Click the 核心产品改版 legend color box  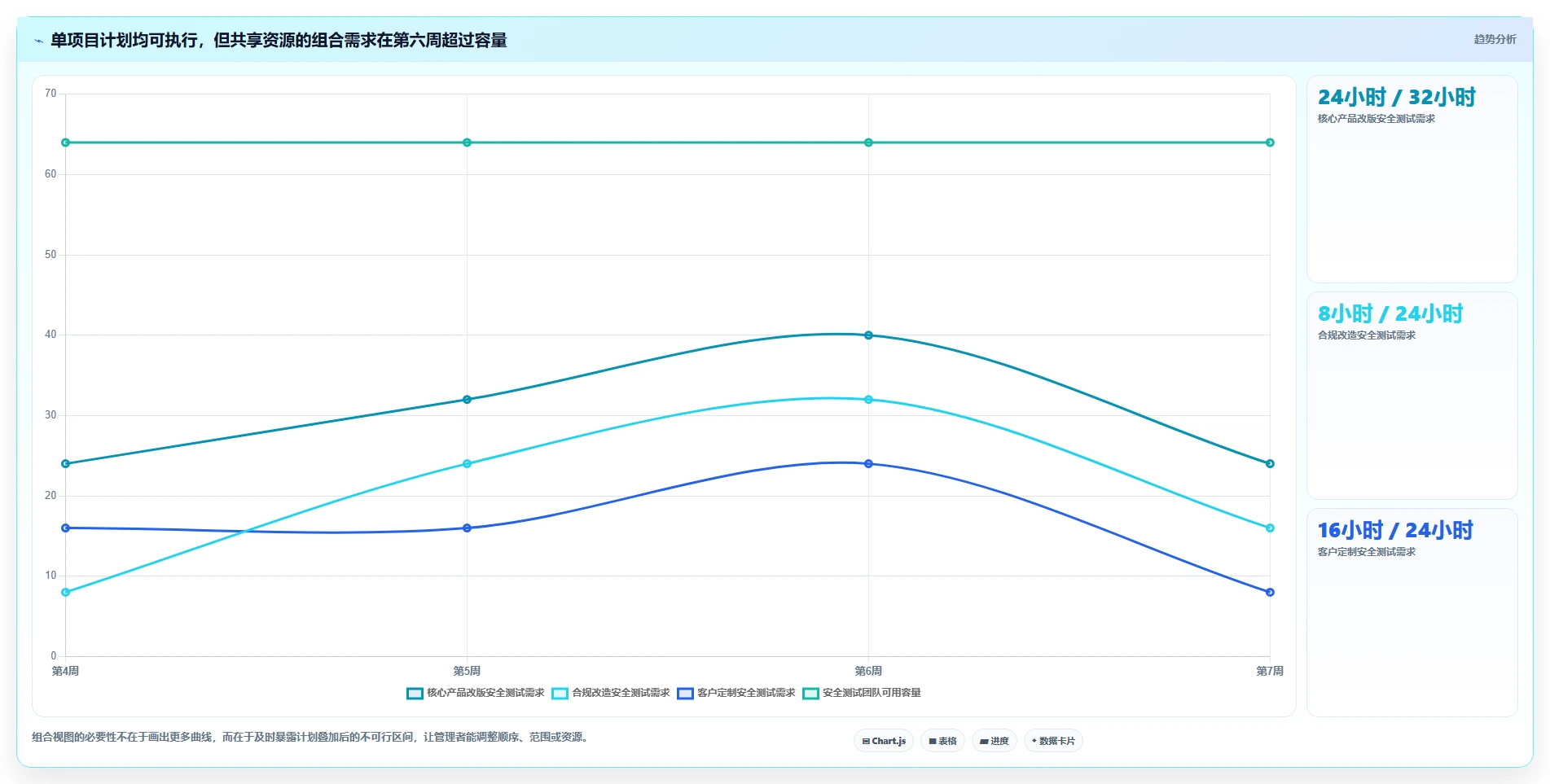coord(415,694)
